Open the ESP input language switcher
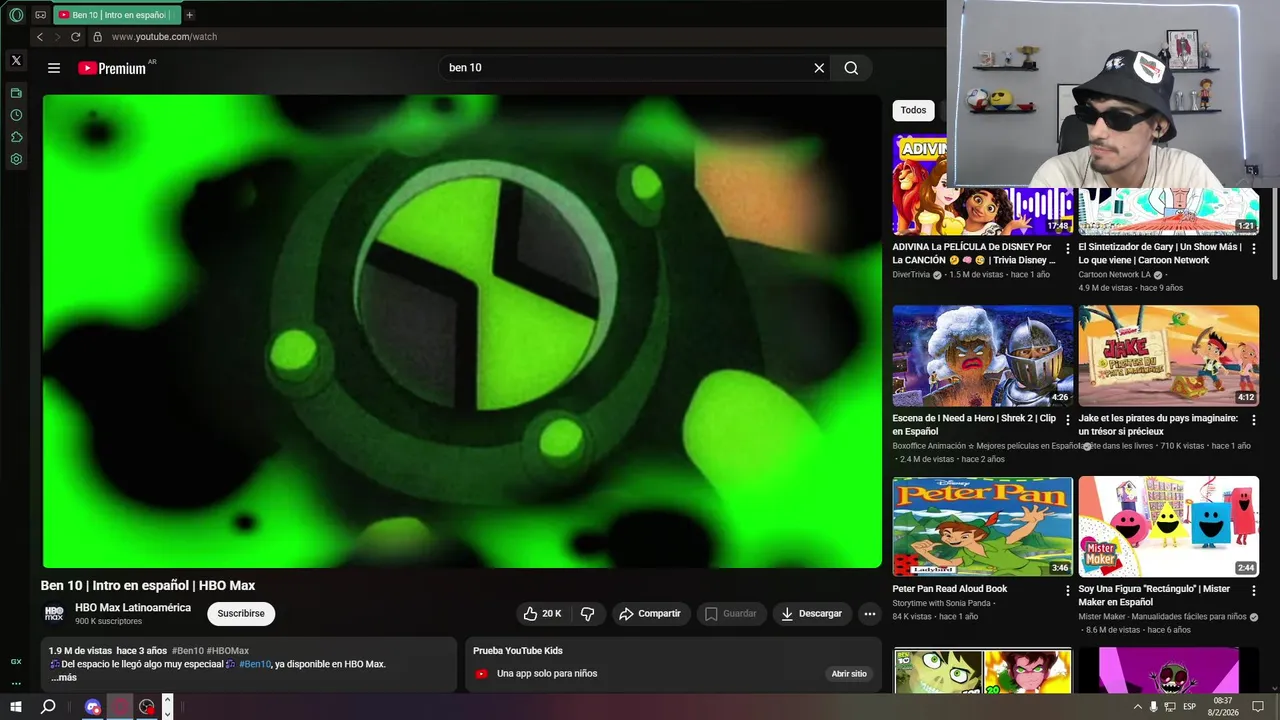This screenshot has width=1280, height=720. pyautogui.click(x=1189, y=707)
